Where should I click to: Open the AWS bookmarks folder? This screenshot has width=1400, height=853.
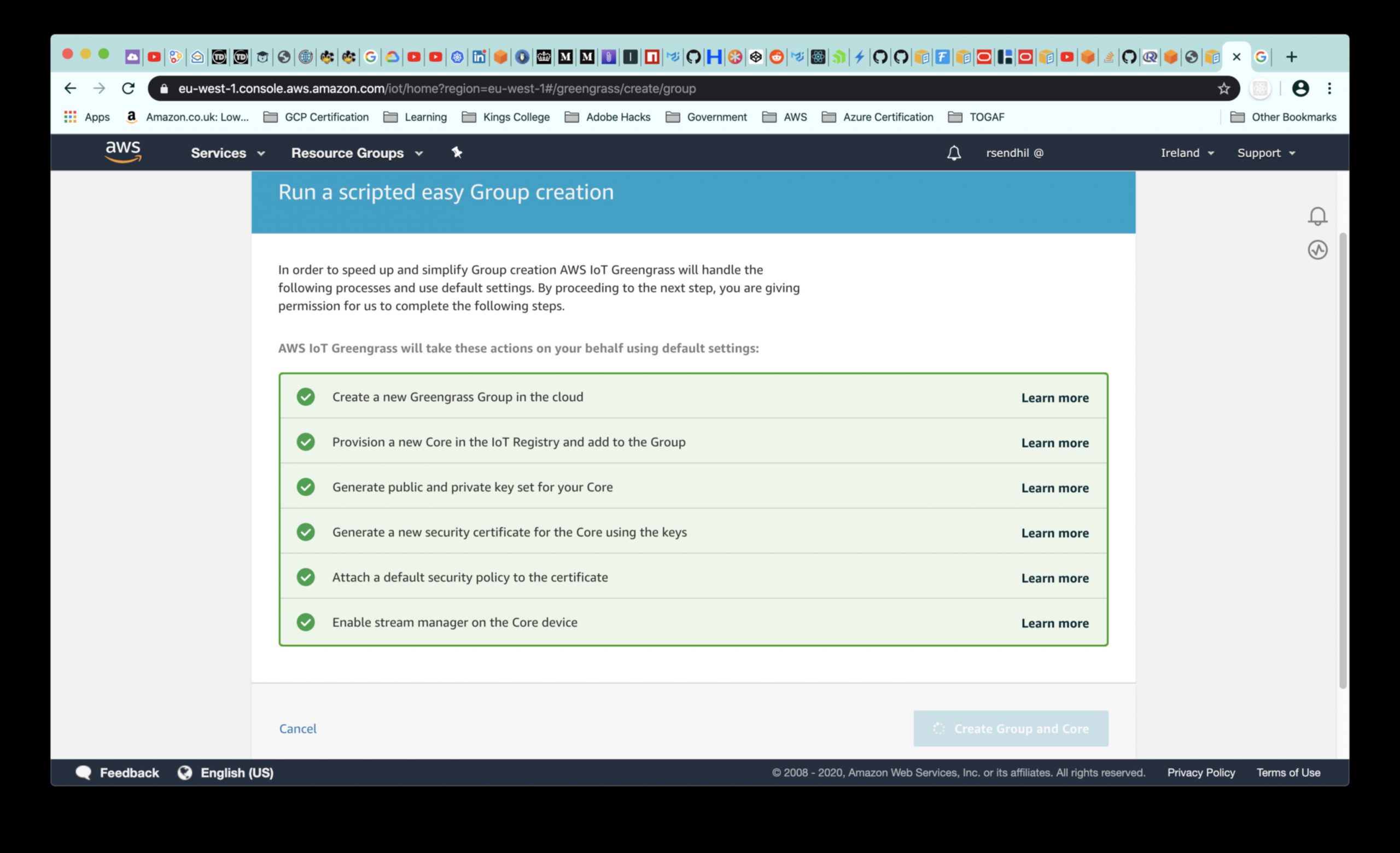pyautogui.click(x=785, y=117)
